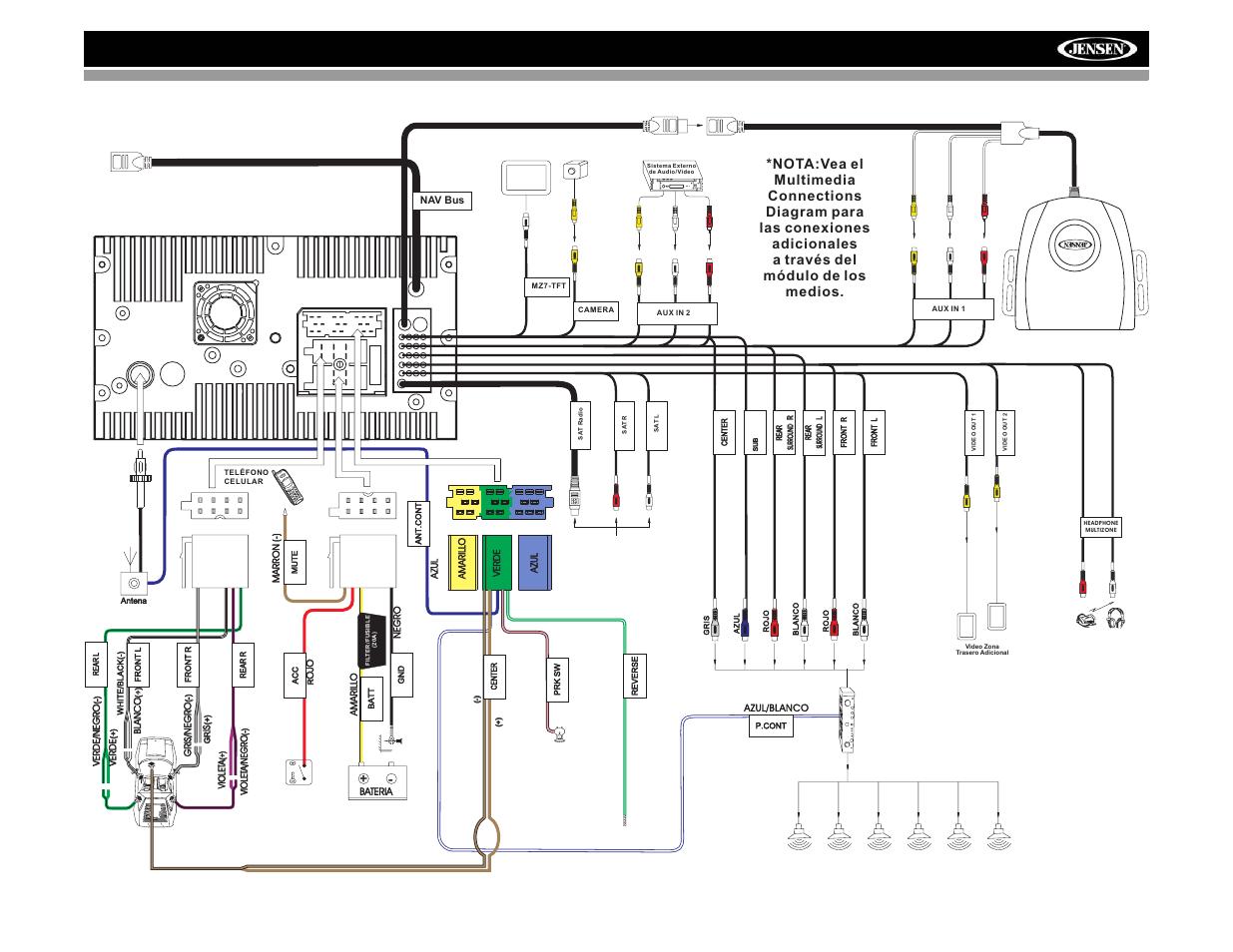Select the green ISO connector plug

pyautogui.click(x=495, y=502)
